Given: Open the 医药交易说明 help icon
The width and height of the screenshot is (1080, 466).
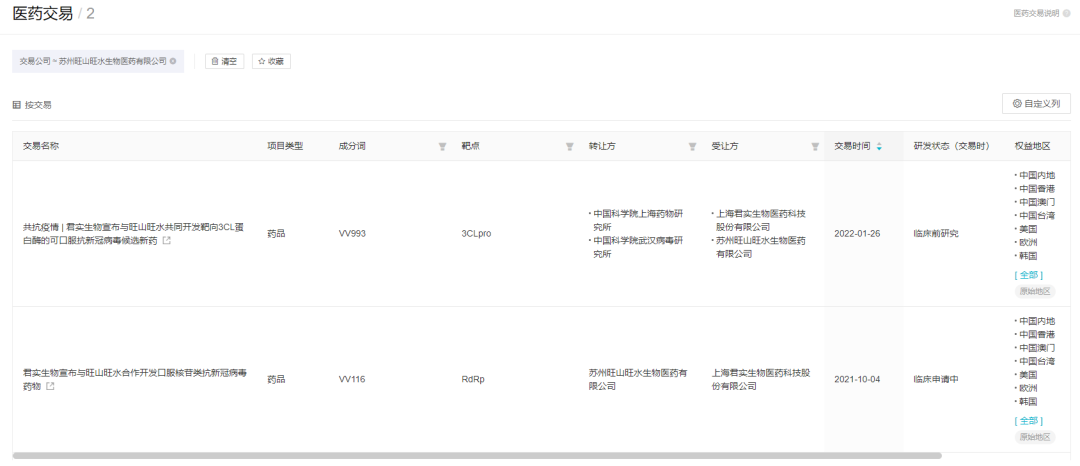Looking at the screenshot, I should [x=1067, y=13].
